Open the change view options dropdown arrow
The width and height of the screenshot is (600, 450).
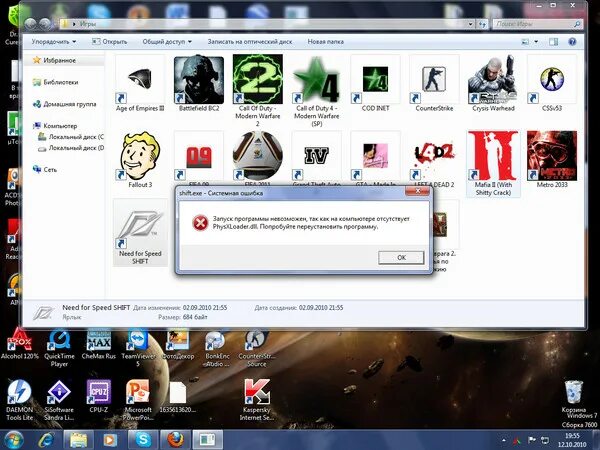(536, 41)
